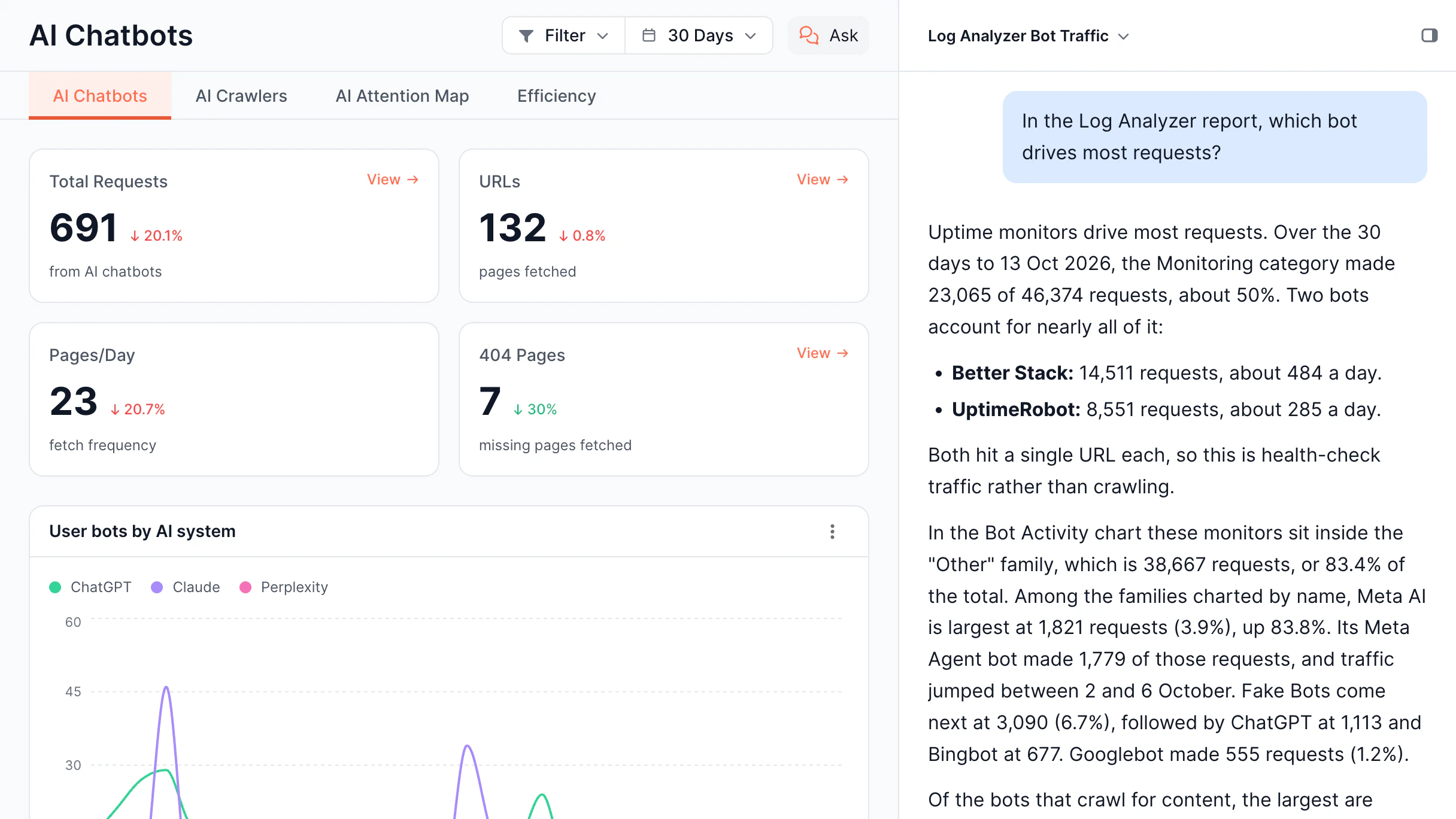
Task: Click the 7 value in 404 Pages
Action: point(490,402)
